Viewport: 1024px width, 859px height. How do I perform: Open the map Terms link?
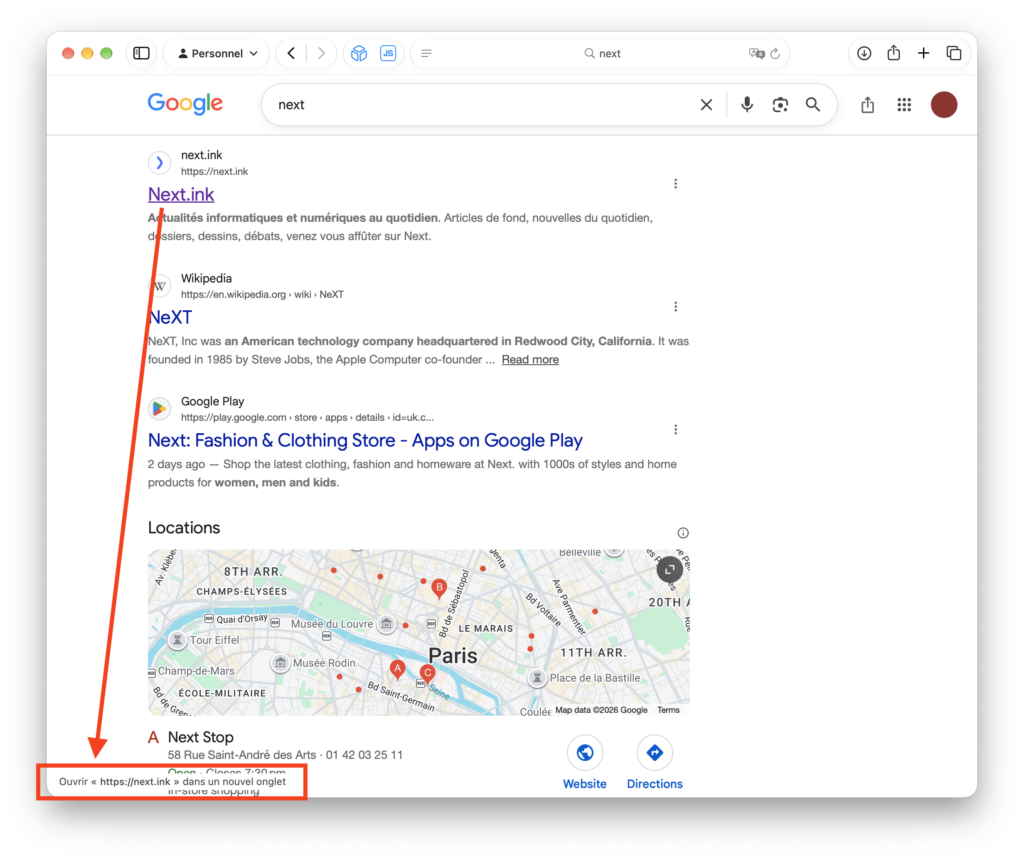click(668, 710)
